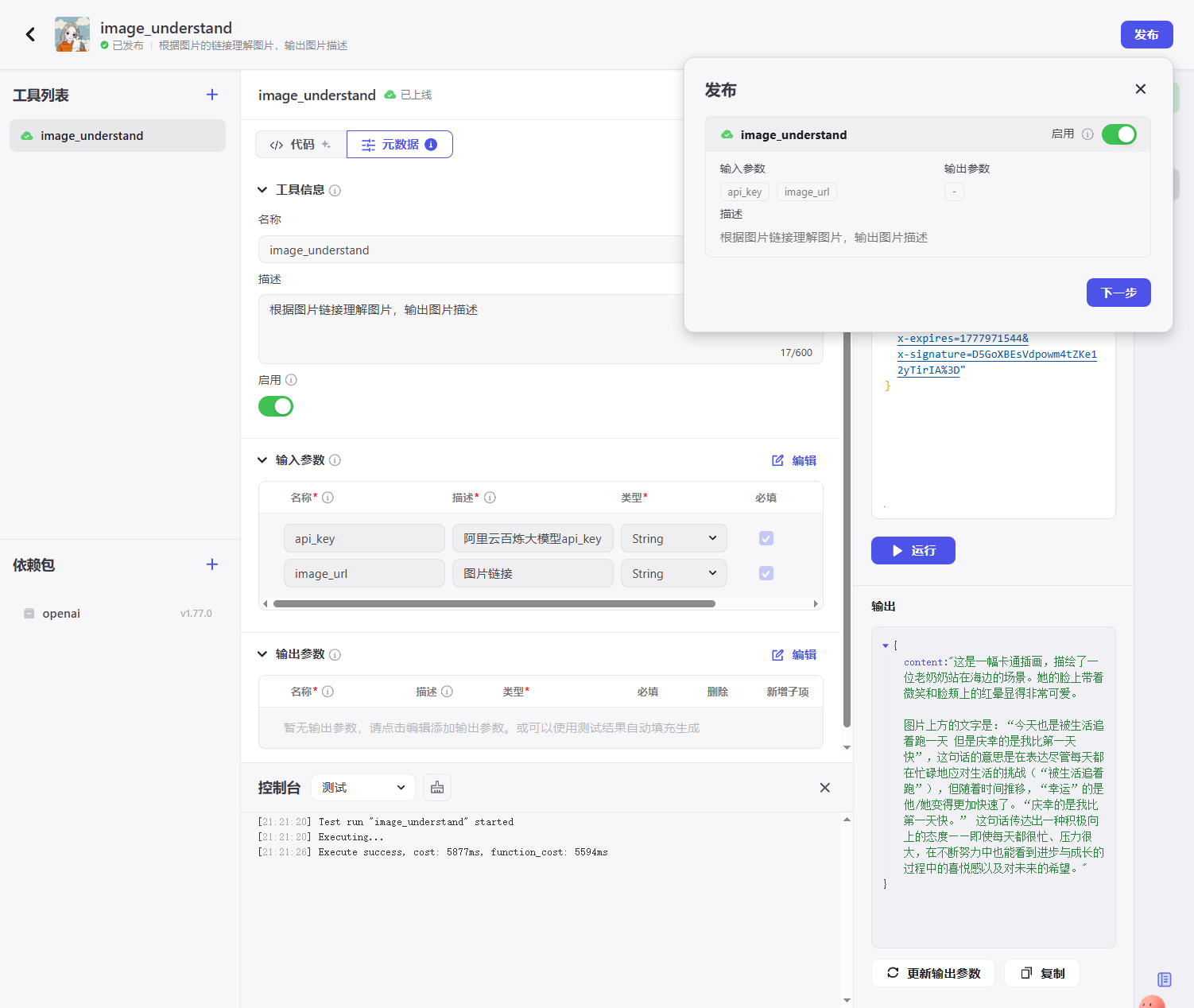Click the cloud status icon beside 已上线
Screen dimensions: 1194x1008
pyautogui.click(x=390, y=95)
